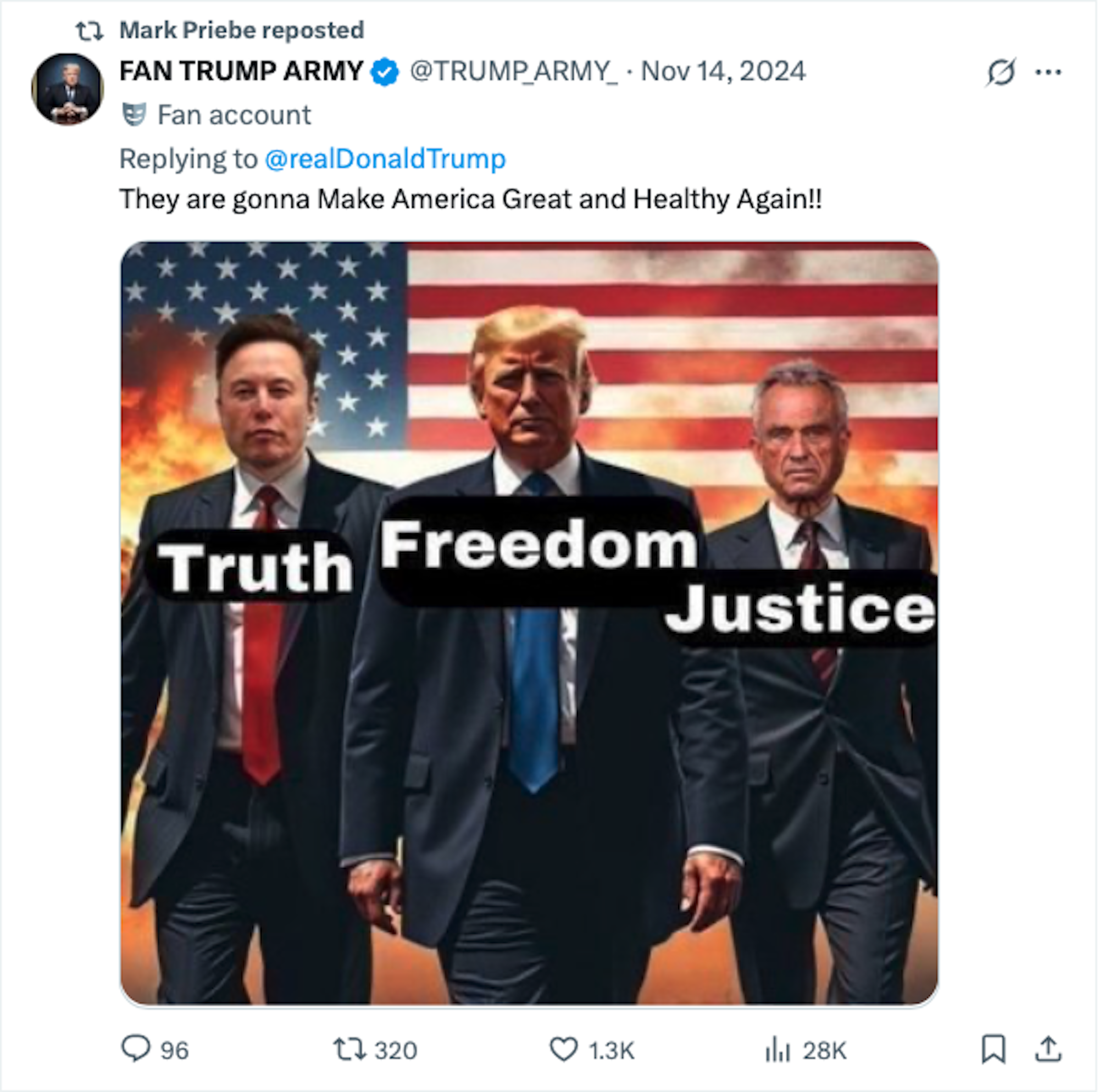Click the post text about Healthy Again
The width and height of the screenshot is (1099, 1092).
[470, 199]
